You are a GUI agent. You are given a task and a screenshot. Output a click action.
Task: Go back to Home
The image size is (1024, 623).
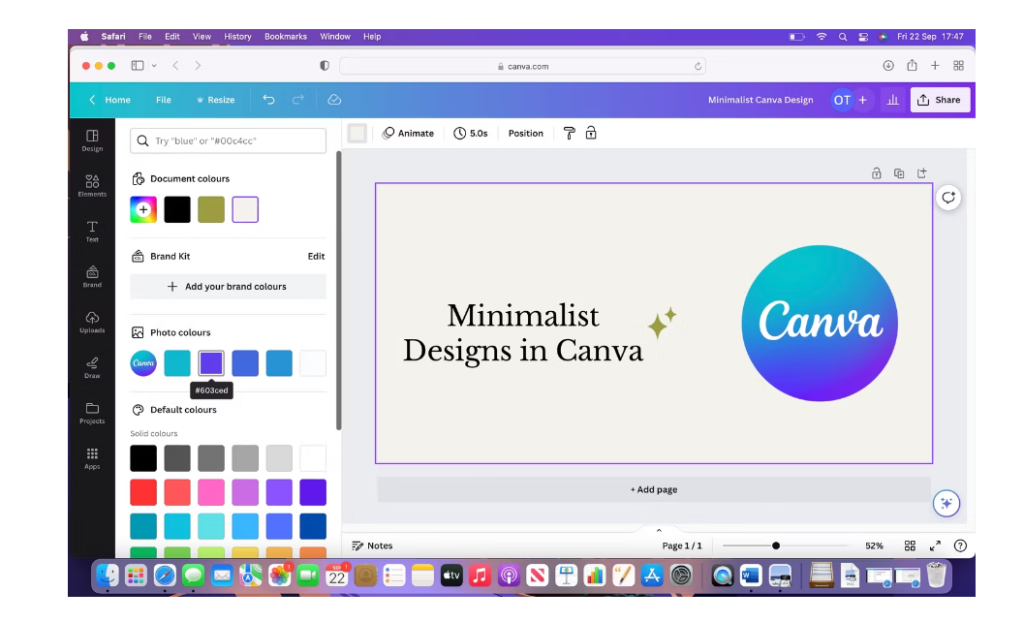pyautogui.click(x=110, y=100)
